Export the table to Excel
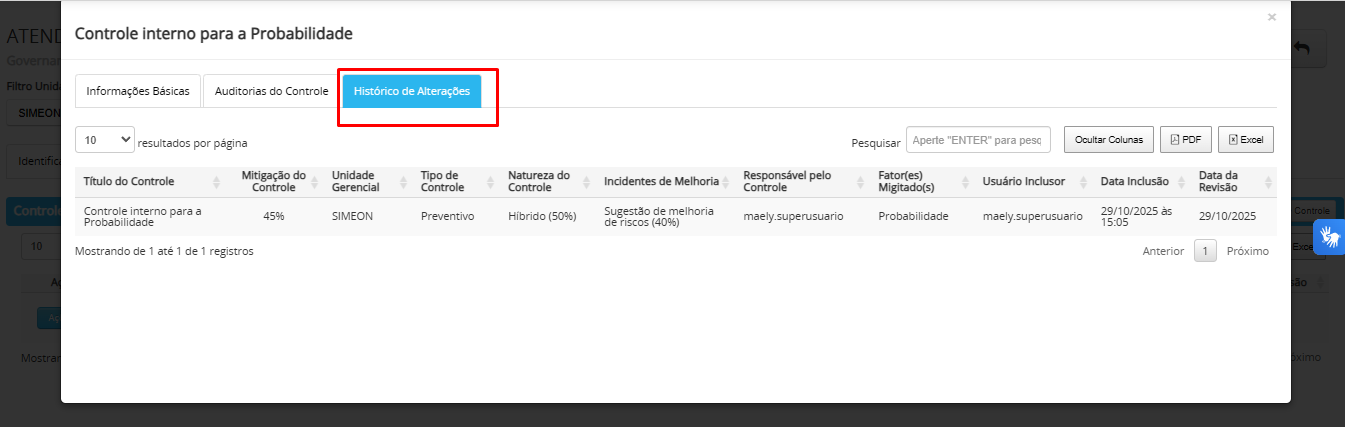 point(1245,140)
